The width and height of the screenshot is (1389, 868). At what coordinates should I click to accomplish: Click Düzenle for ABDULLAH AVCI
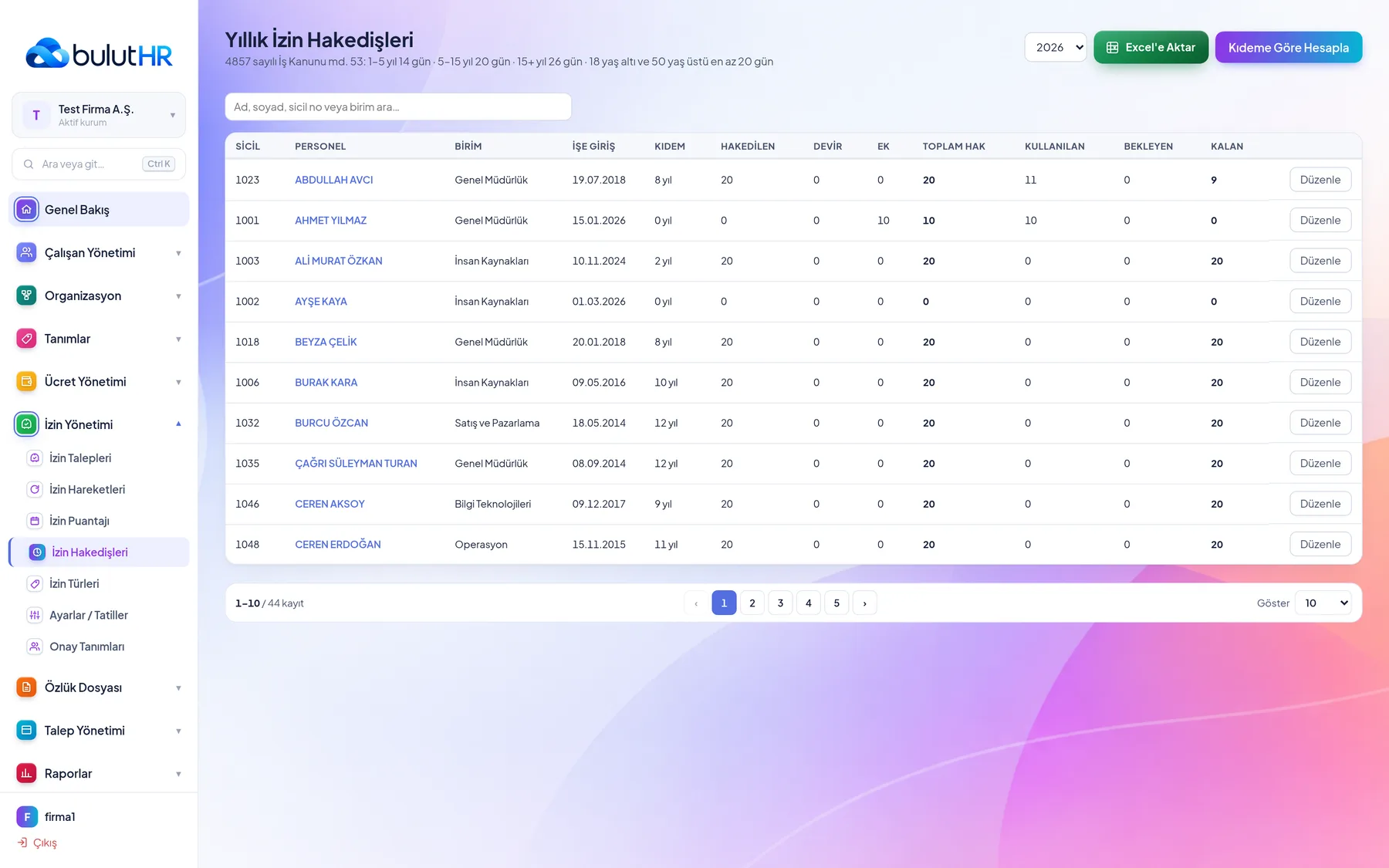tap(1320, 180)
